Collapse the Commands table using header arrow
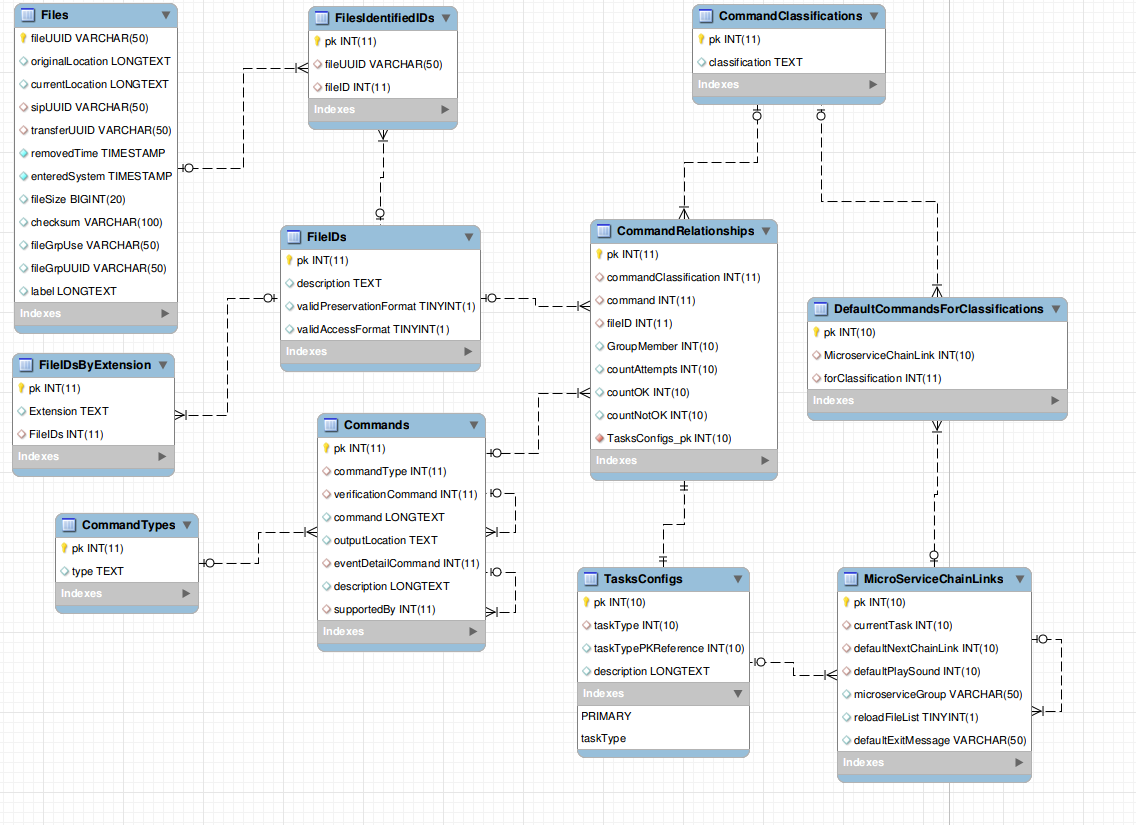The width and height of the screenshot is (1136, 825). tap(473, 425)
